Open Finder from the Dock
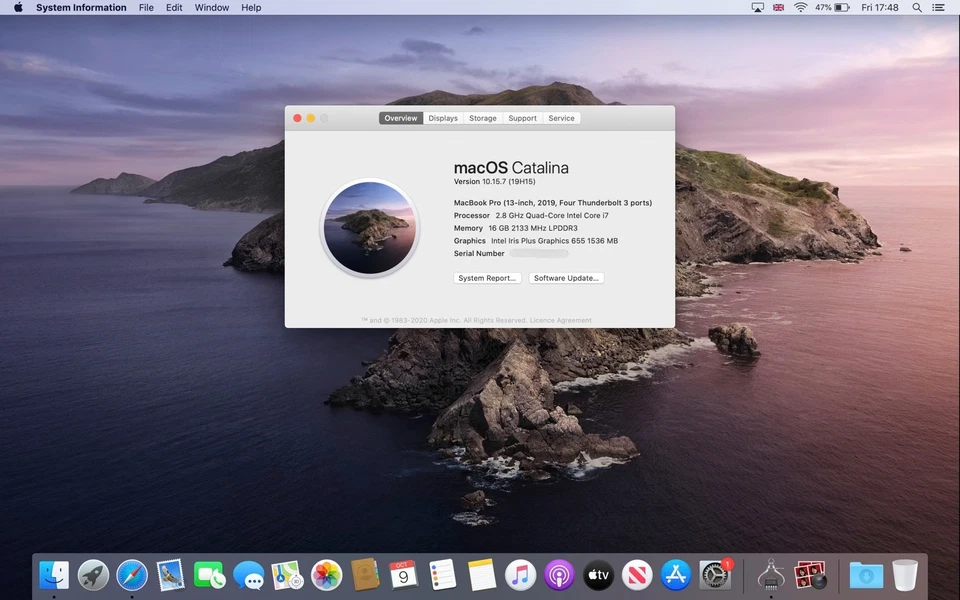This screenshot has height=600, width=960. point(54,576)
